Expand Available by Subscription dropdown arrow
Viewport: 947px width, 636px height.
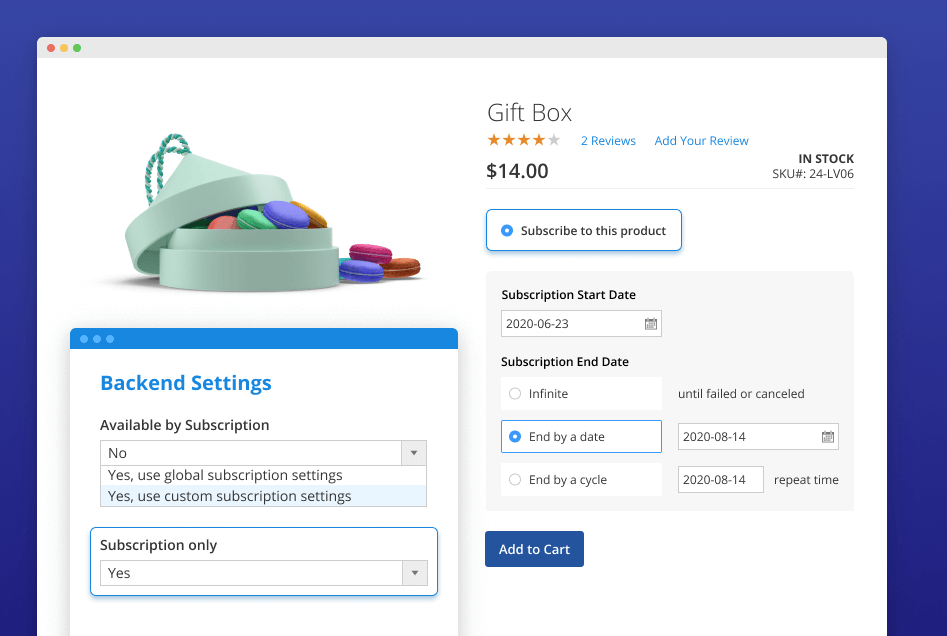414,453
